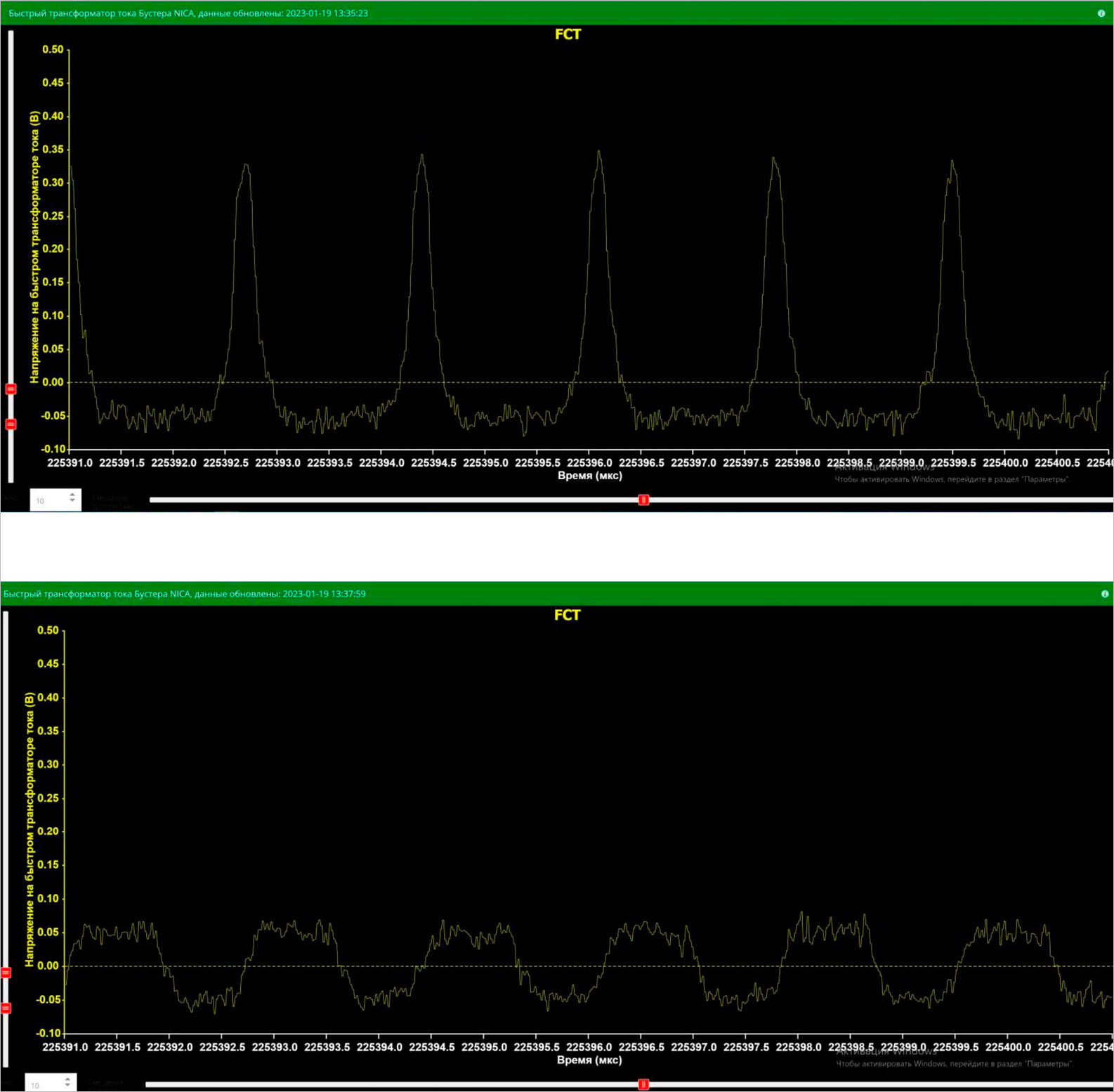Click the info icon in the lower green header
Image resolution: width=1114 pixels, height=1092 pixels.
tap(1104, 594)
